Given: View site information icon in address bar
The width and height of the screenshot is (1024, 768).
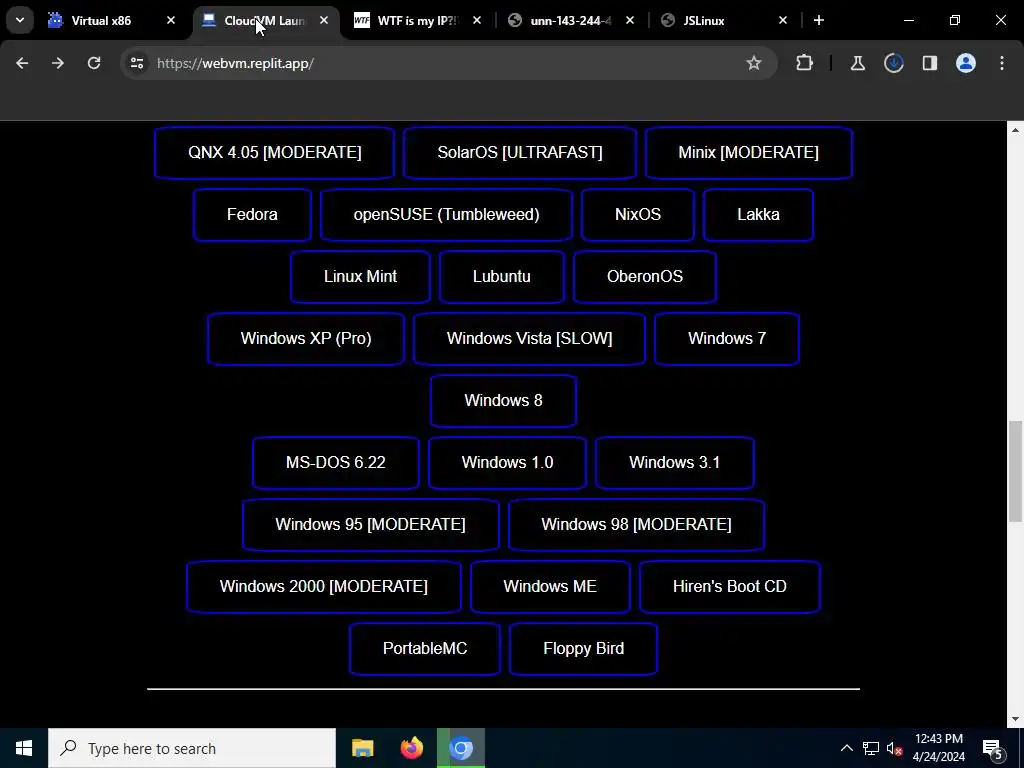Looking at the screenshot, I should point(136,63).
